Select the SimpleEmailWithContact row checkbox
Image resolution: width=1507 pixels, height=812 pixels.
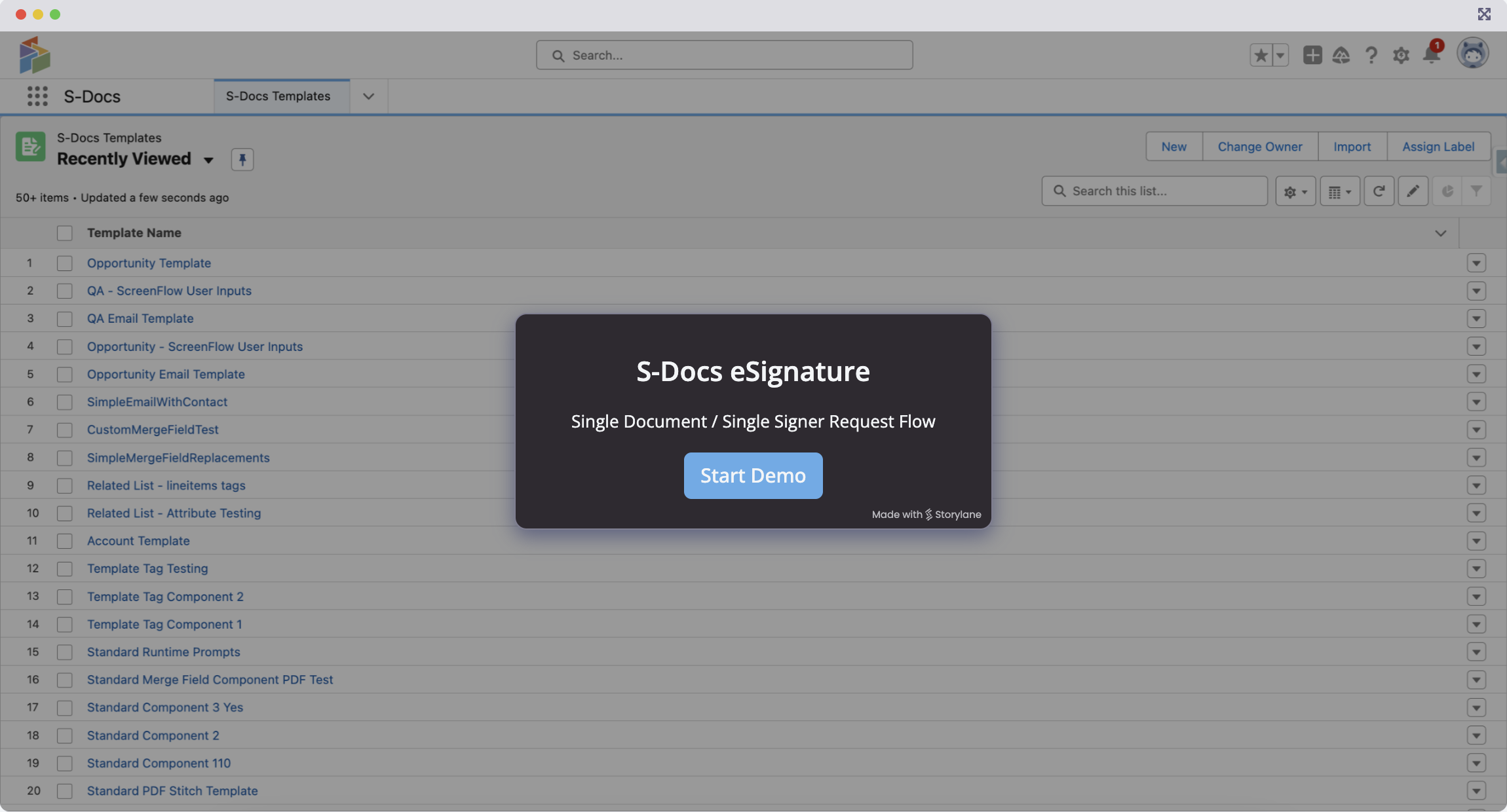64,402
